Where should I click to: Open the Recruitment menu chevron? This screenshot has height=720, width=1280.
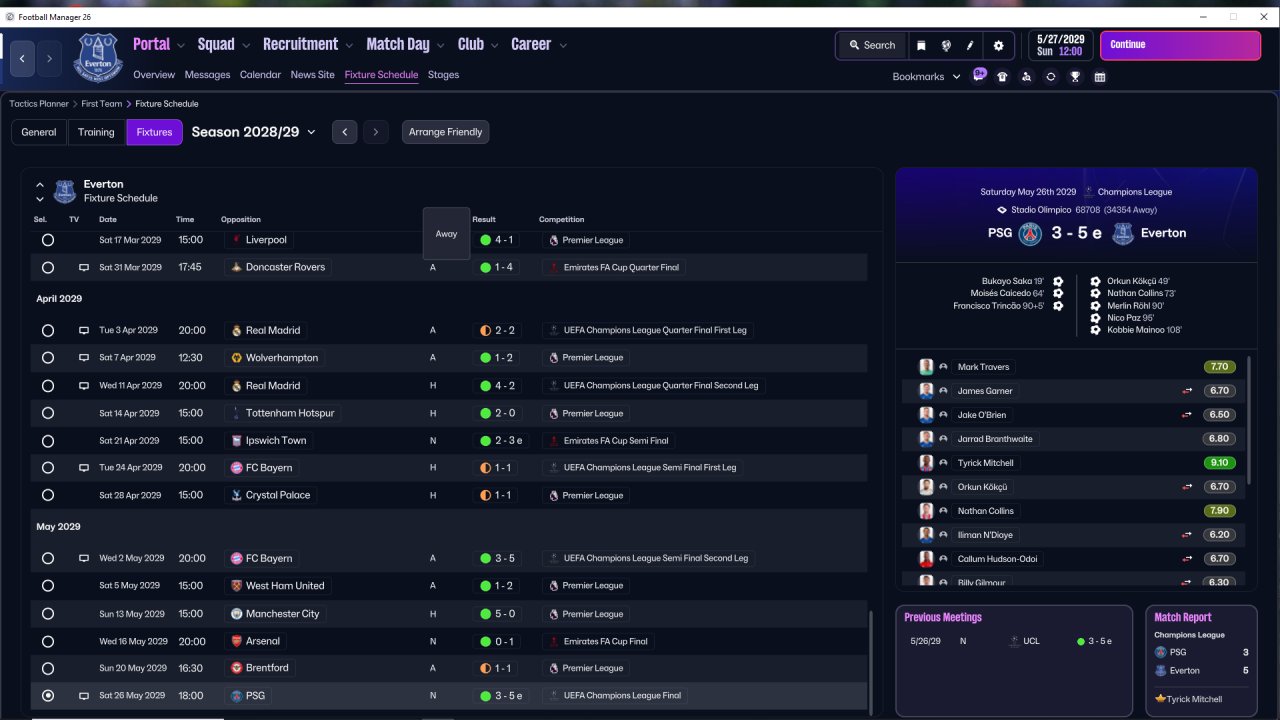tap(349, 45)
